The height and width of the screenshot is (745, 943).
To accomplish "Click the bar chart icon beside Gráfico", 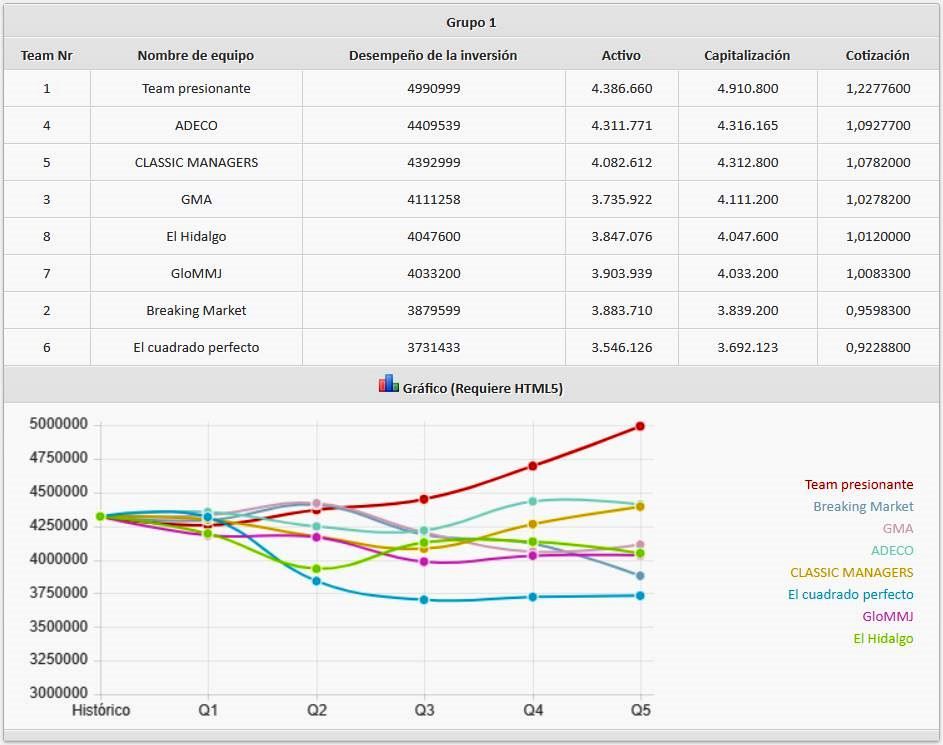I will click(x=389, y=384).
